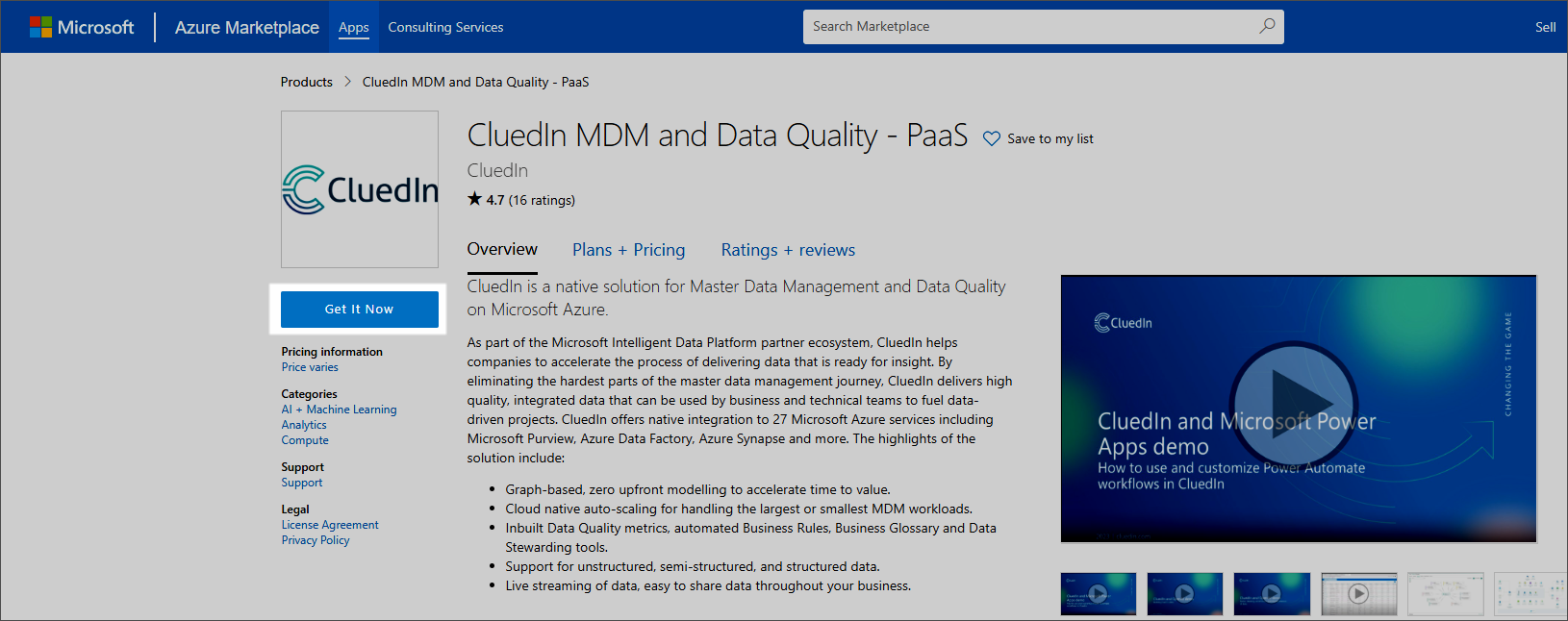Open Consulting Services in the header

445,27
